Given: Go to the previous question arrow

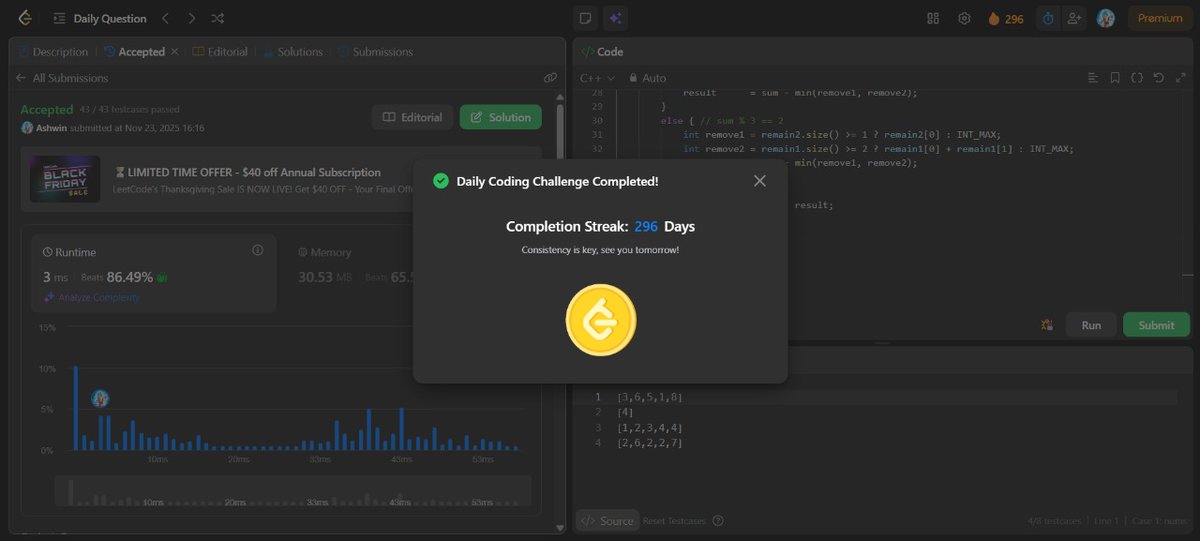Looking at the screenshot, I should click(x=166, y=18).
